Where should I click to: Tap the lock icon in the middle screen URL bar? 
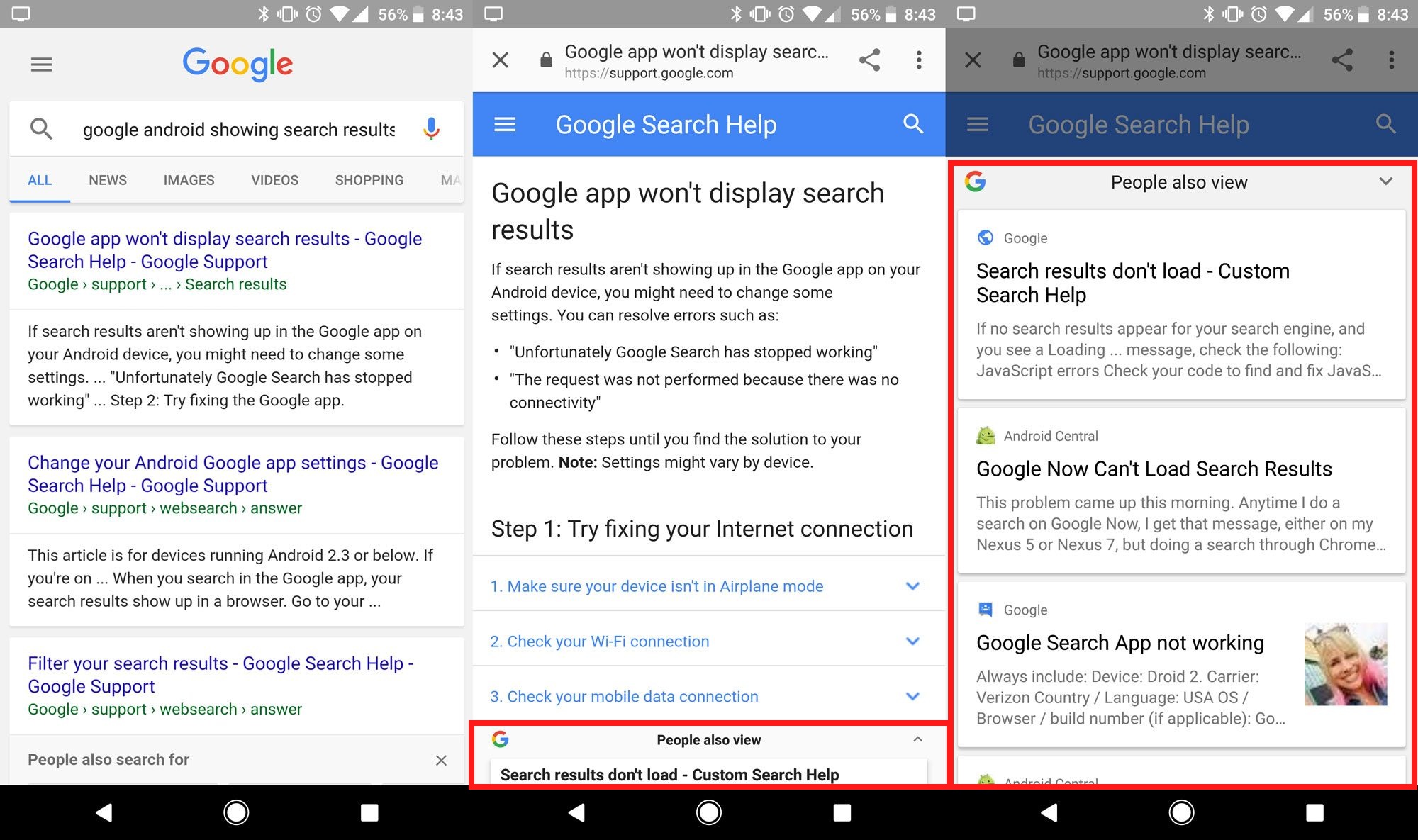tap(546, 60)
